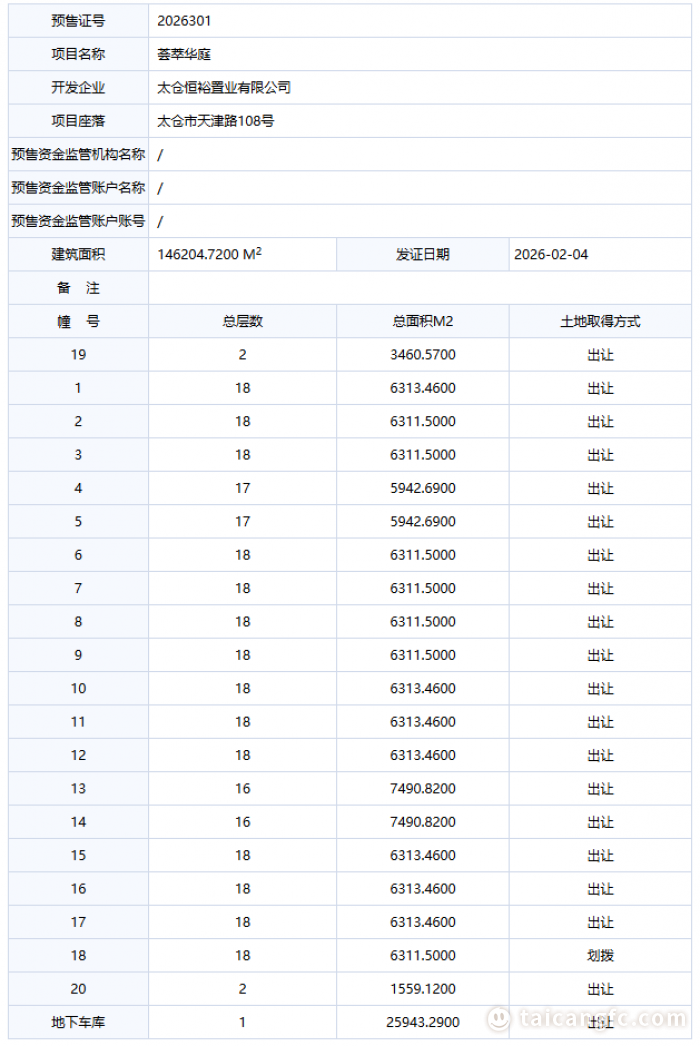Click the 发证日期 label cell
The height and width of the screenshot is (1046, 700).
coord(423,254)
